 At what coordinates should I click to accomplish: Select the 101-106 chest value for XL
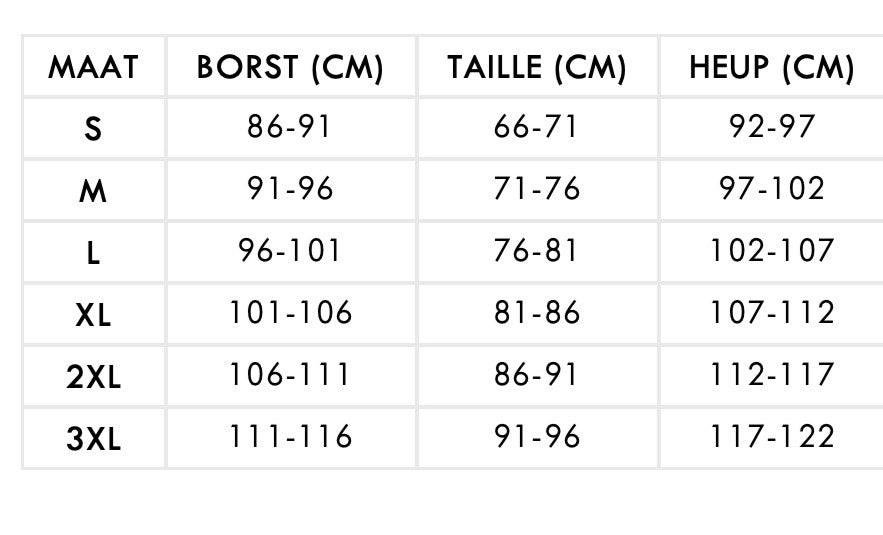[291, 312]
